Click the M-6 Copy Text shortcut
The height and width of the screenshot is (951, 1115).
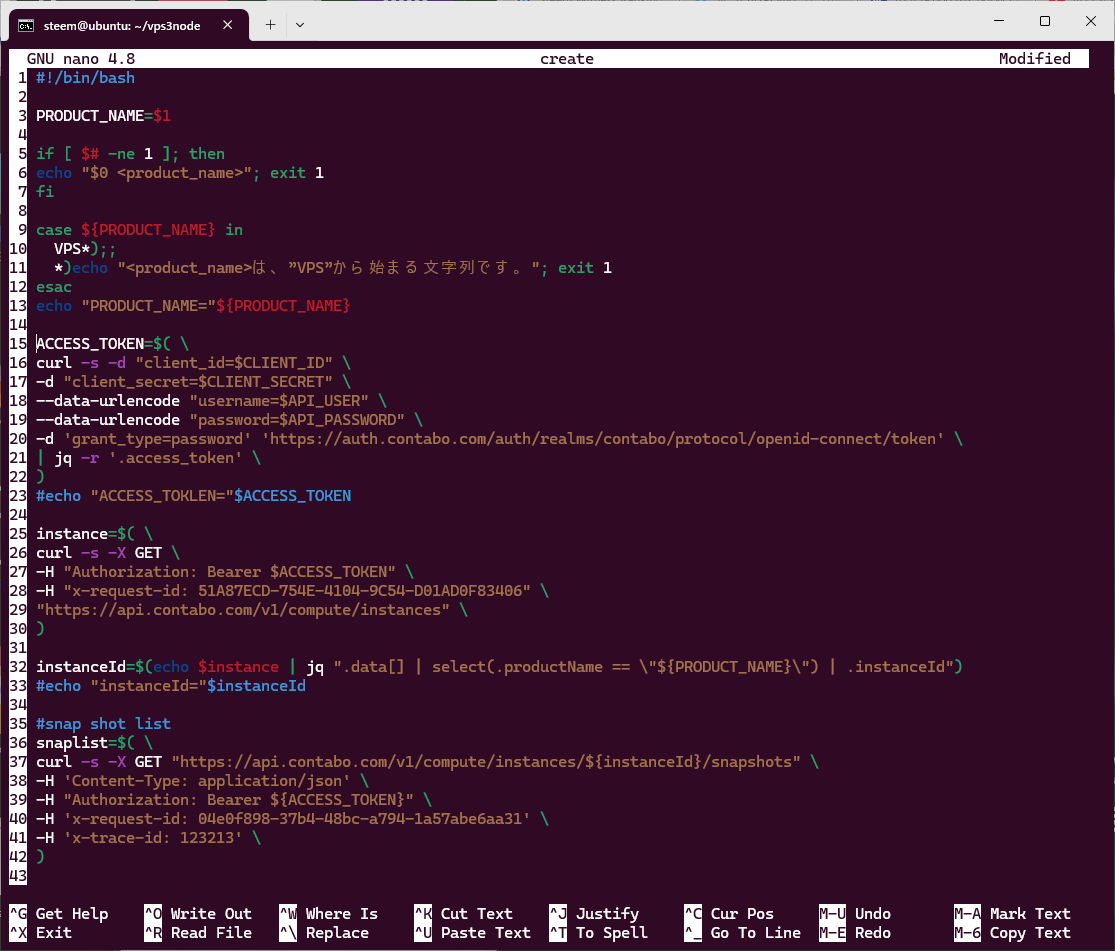tap(1012, 933)
